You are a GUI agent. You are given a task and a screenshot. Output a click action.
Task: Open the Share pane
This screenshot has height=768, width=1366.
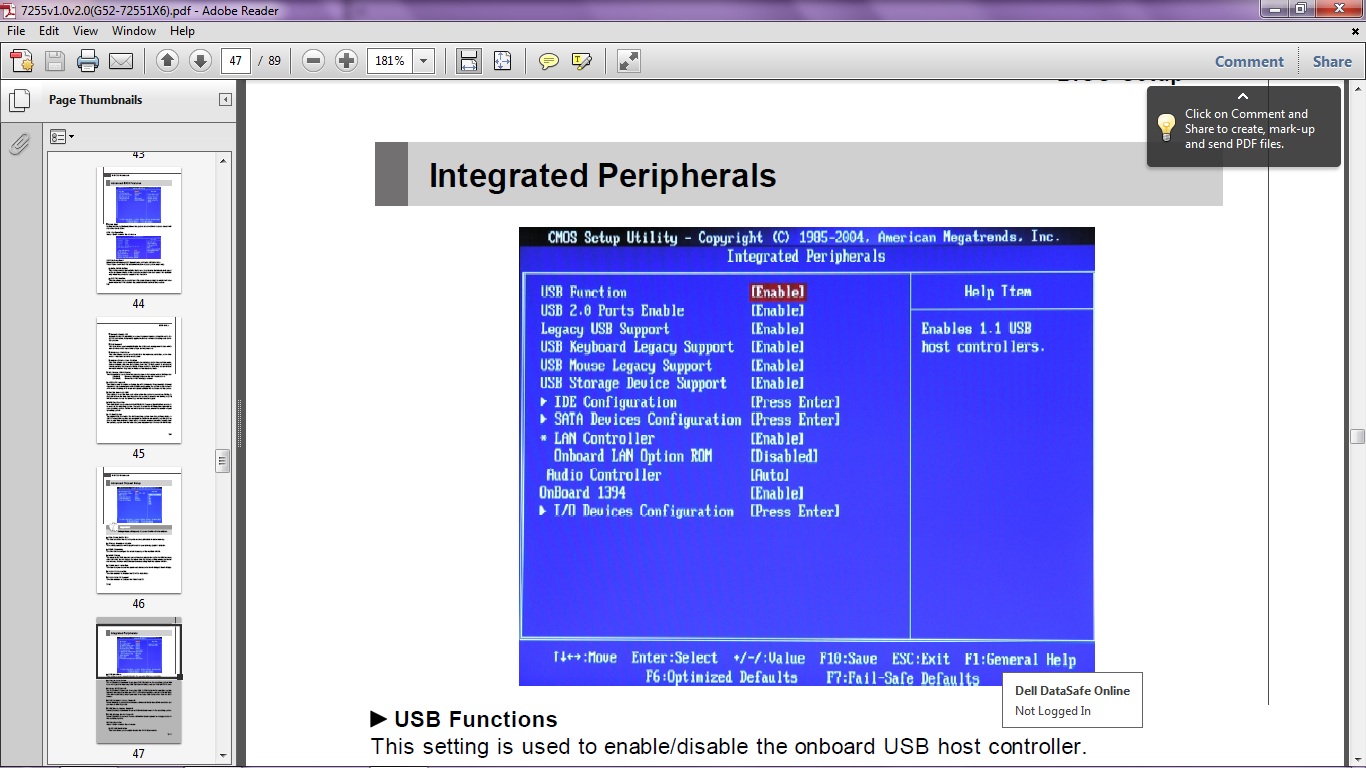point(1332,61)
